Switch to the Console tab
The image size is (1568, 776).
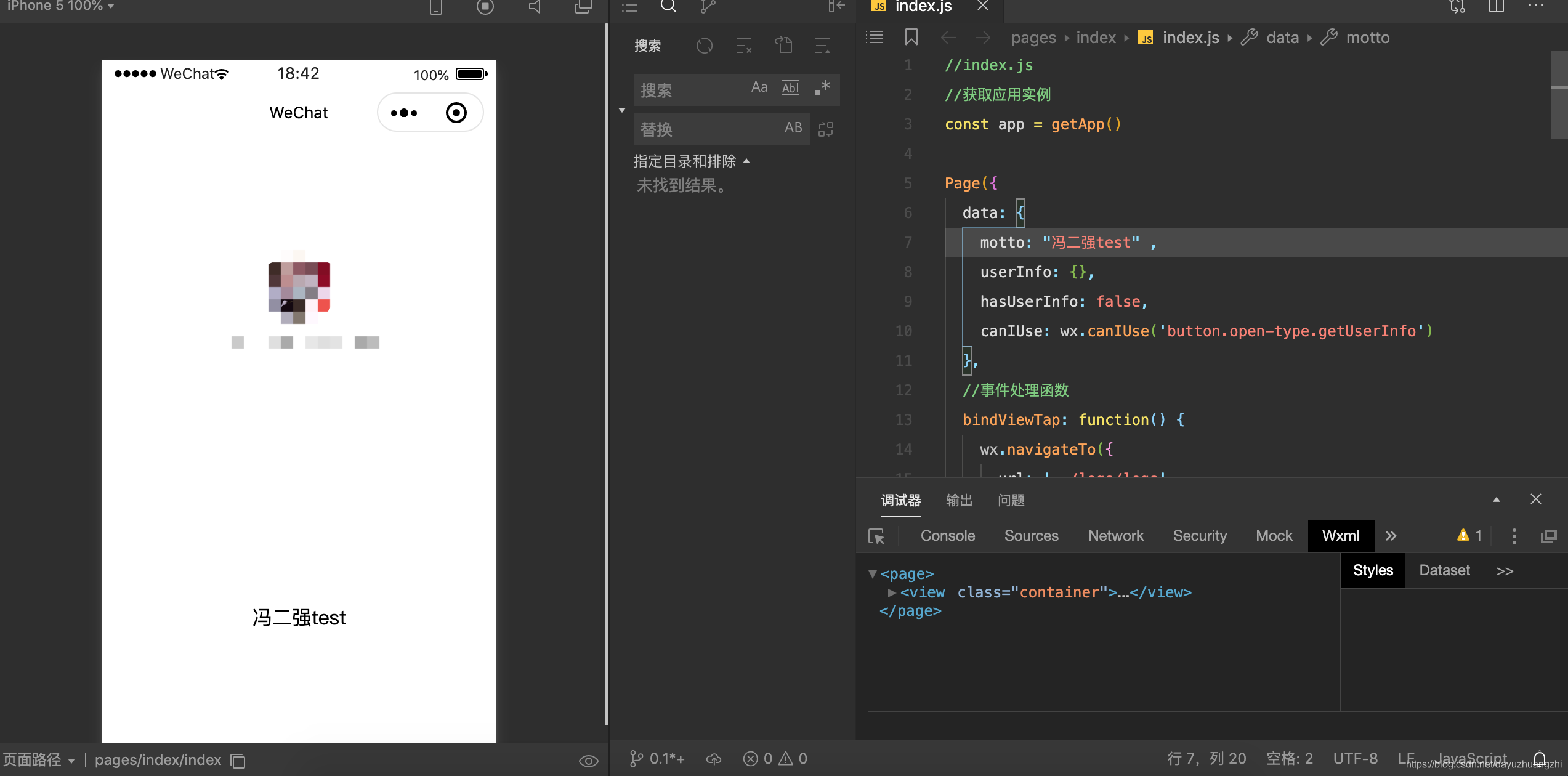coord(947,536)
